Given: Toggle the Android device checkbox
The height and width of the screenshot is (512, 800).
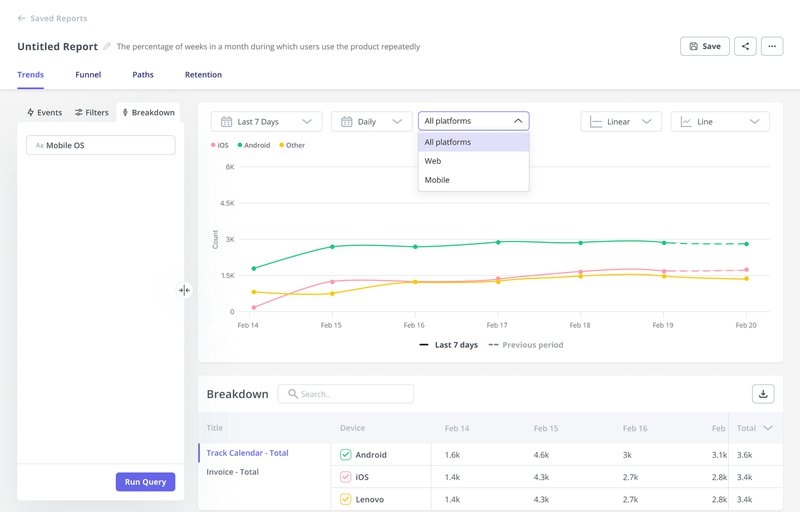Looking at the screenshot, I should tap(346, 455).
